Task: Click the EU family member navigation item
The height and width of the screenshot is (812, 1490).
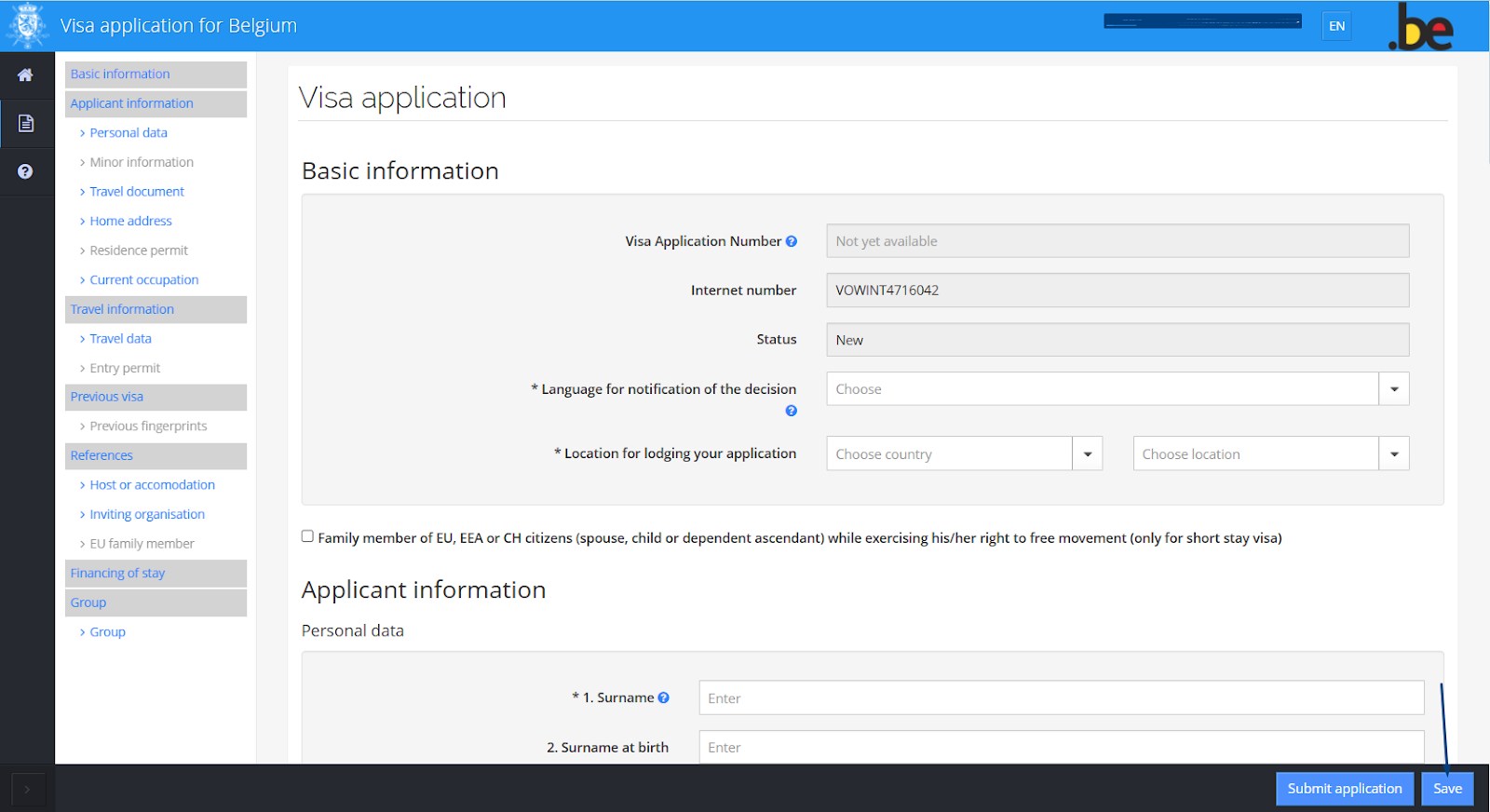Action: [x=142, y=544]
